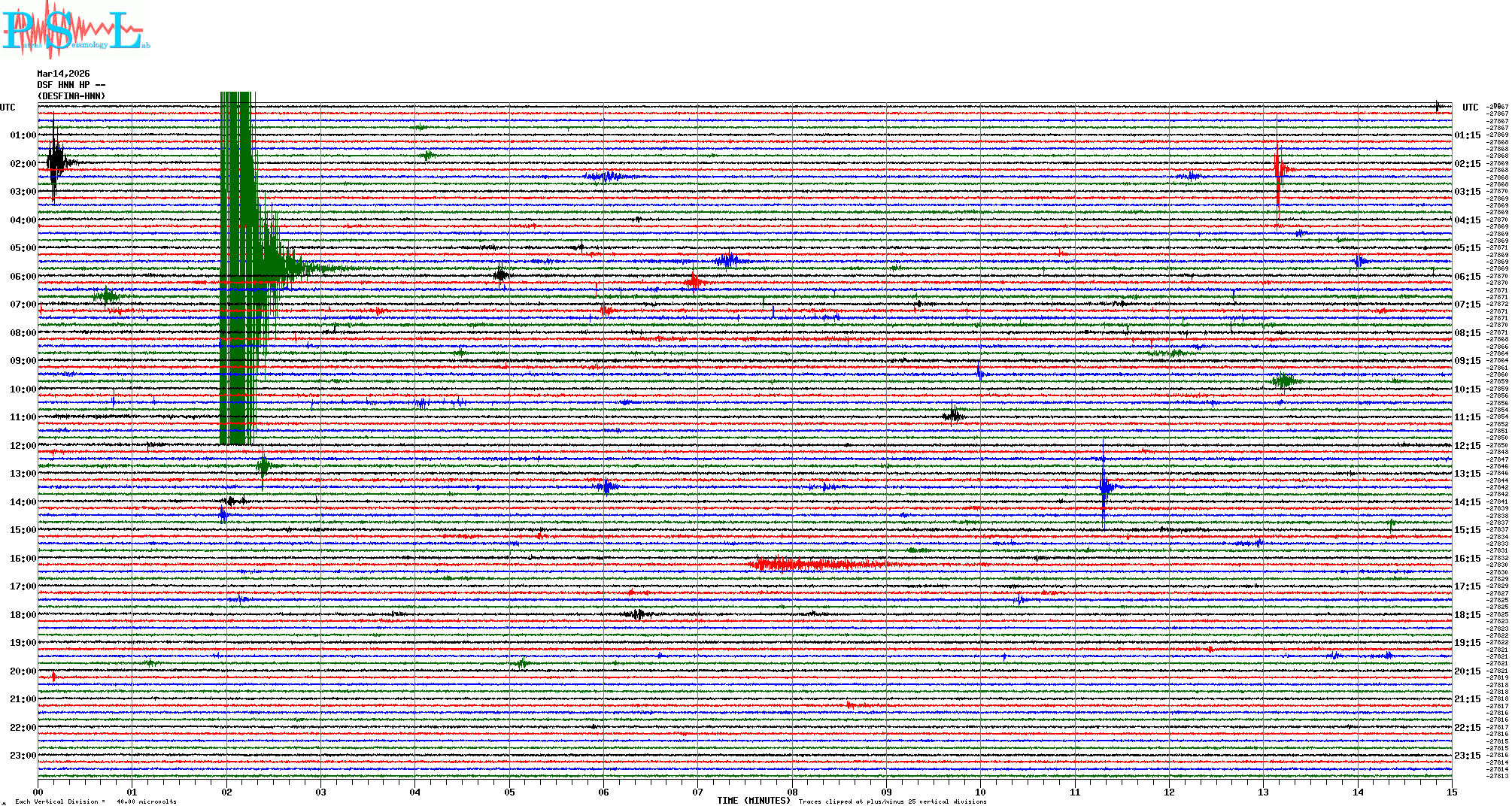Click the 'Each Vertical Division' scale note
This screenshot has width=1512, height=812.
(x=96, y=801)
